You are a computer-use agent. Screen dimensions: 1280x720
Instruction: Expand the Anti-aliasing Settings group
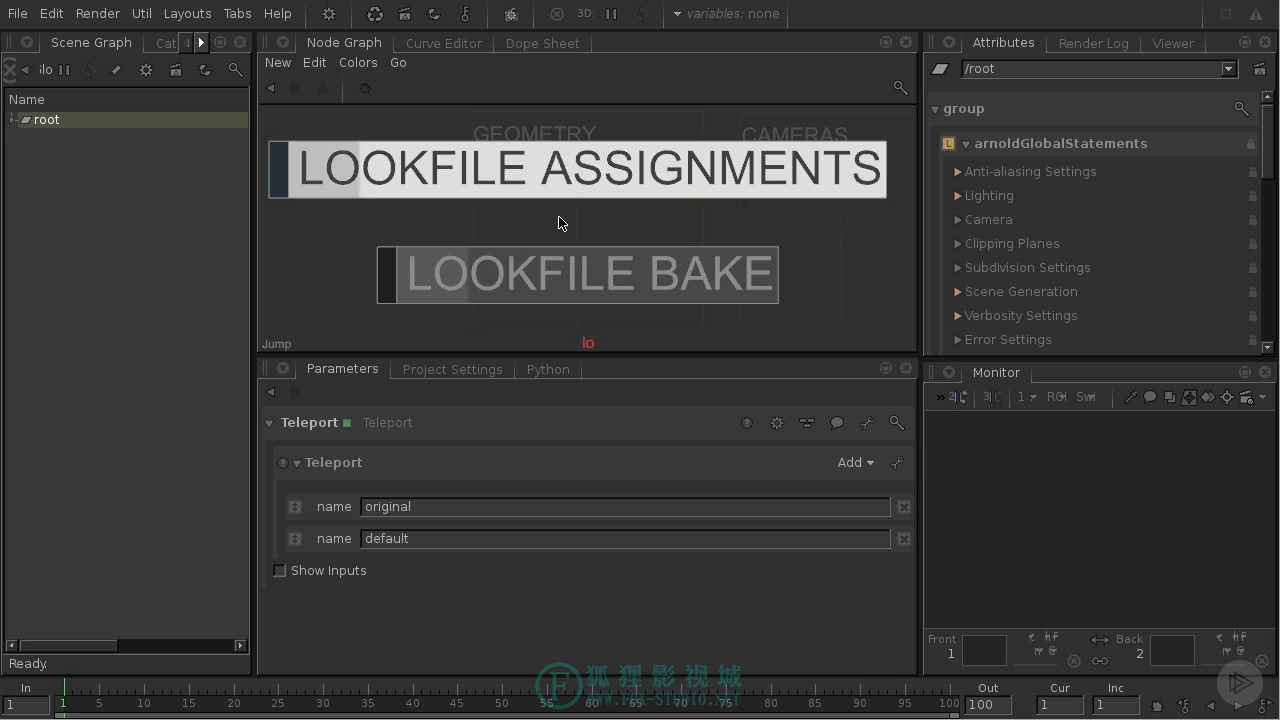958,172
